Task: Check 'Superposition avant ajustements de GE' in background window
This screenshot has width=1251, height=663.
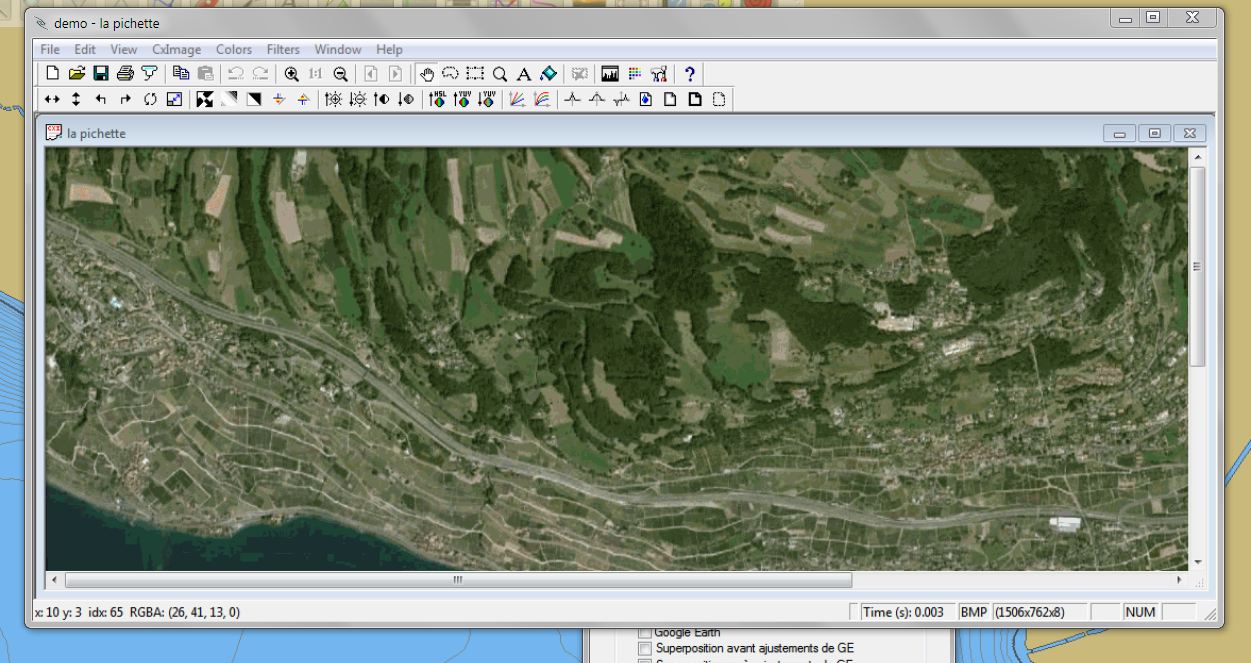Action: click(x=645, y=648)
